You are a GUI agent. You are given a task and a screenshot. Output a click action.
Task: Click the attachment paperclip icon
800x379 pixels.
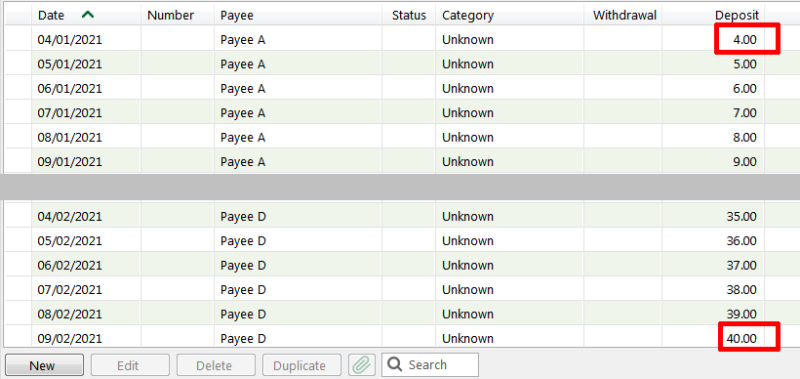(x=362, y=365)
